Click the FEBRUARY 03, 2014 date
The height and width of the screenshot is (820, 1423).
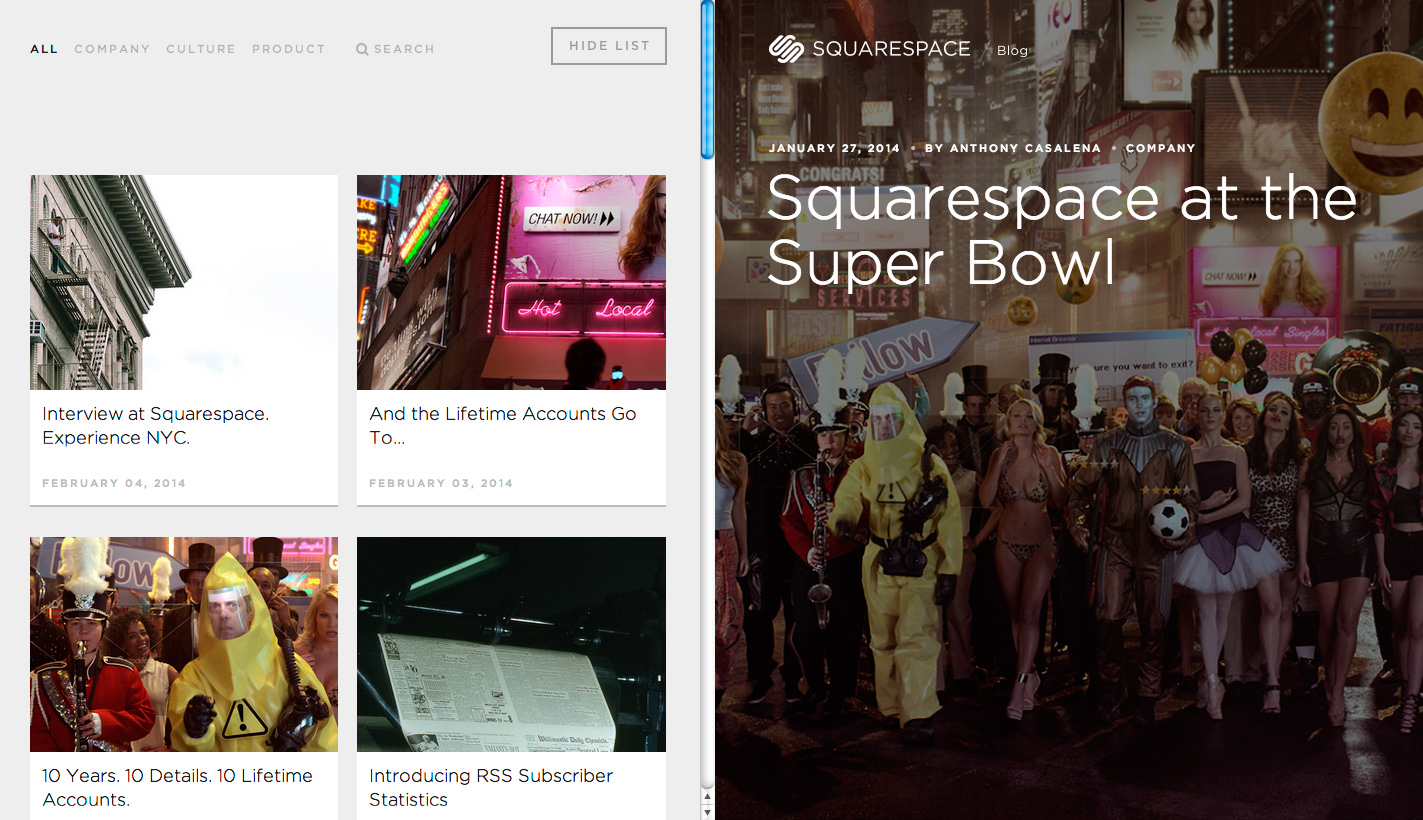point(441,483)
